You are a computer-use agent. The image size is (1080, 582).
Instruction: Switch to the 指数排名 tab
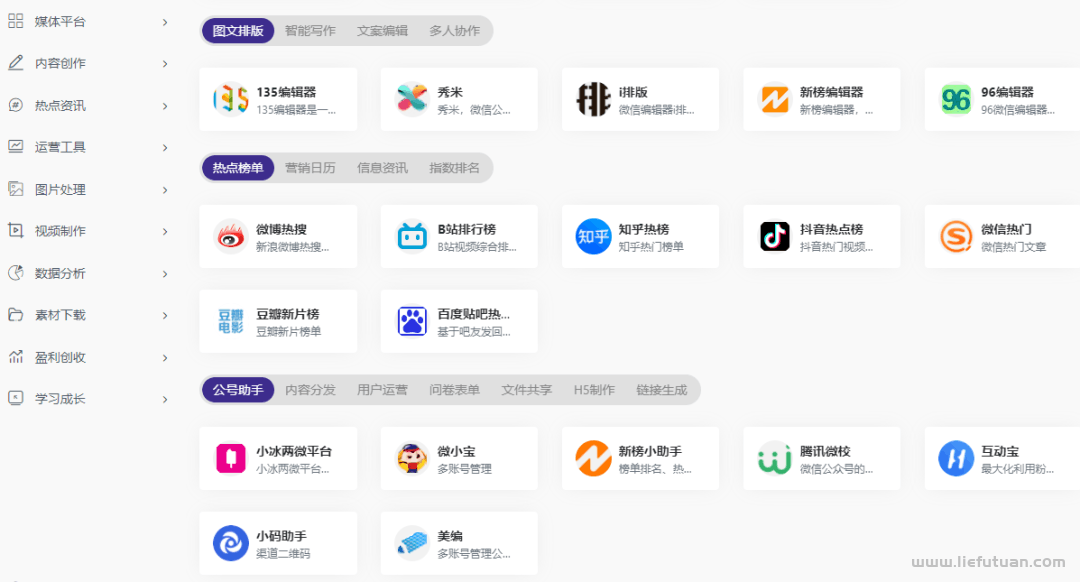[455, 167]
